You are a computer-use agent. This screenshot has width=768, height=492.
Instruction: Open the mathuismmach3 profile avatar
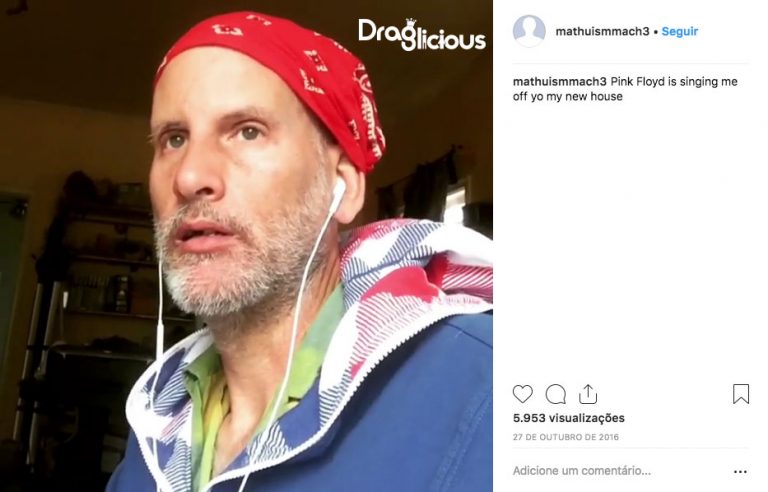(x=529, y=31)
